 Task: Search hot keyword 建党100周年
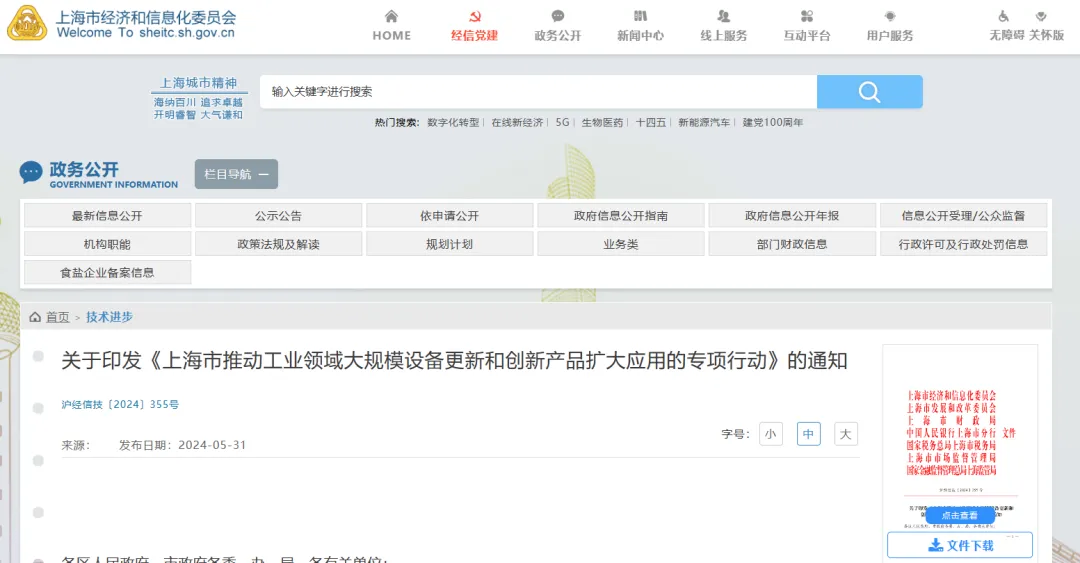773,122
